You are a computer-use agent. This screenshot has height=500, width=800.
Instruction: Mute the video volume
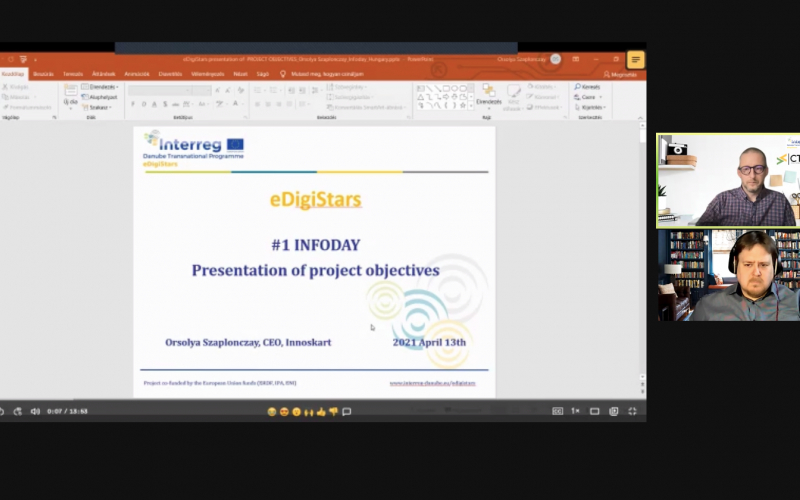tap(35, 411)
